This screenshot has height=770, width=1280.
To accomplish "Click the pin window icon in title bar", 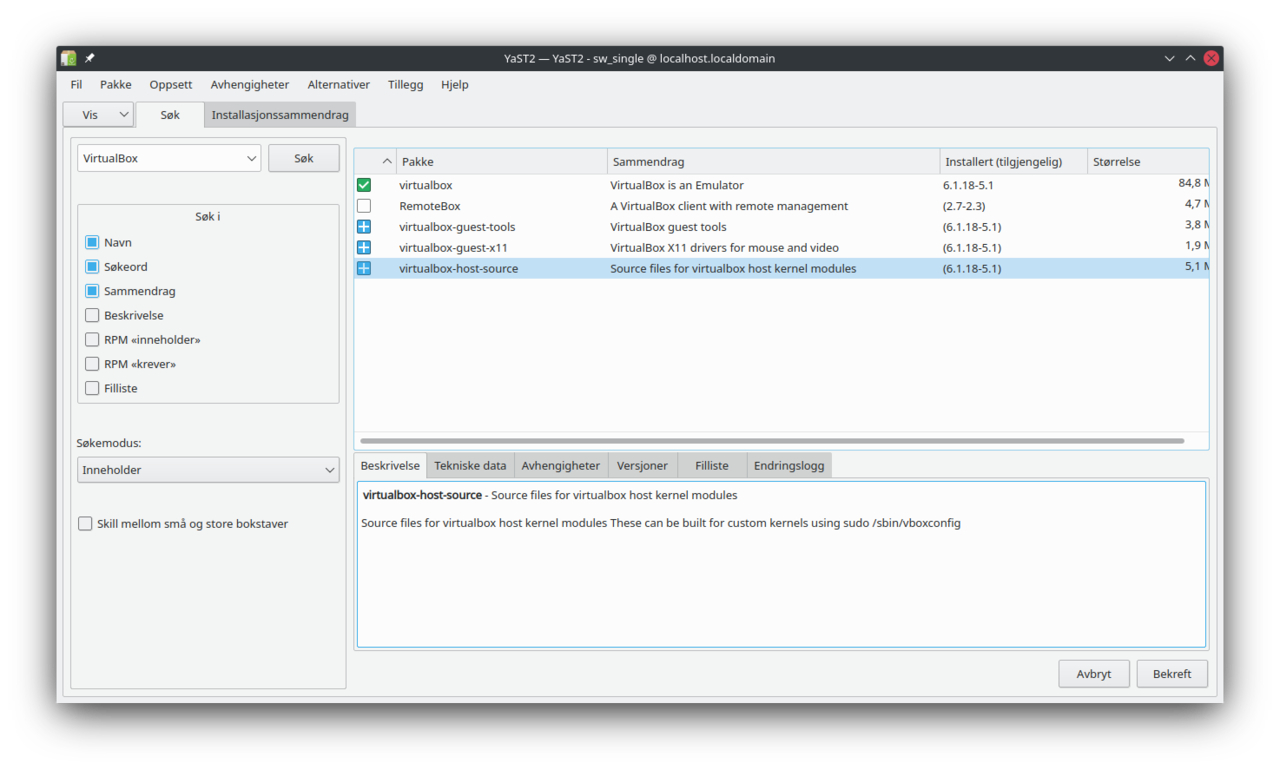I will [x=89, y=58].
